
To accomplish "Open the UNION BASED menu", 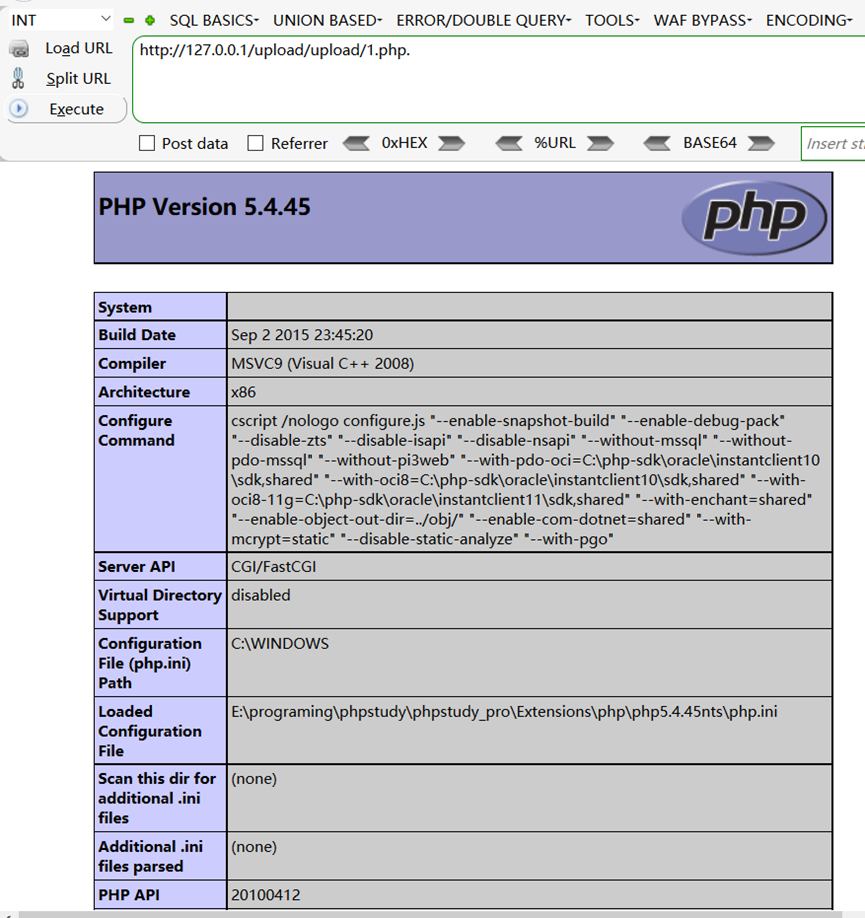I will (x=327, y=20).
